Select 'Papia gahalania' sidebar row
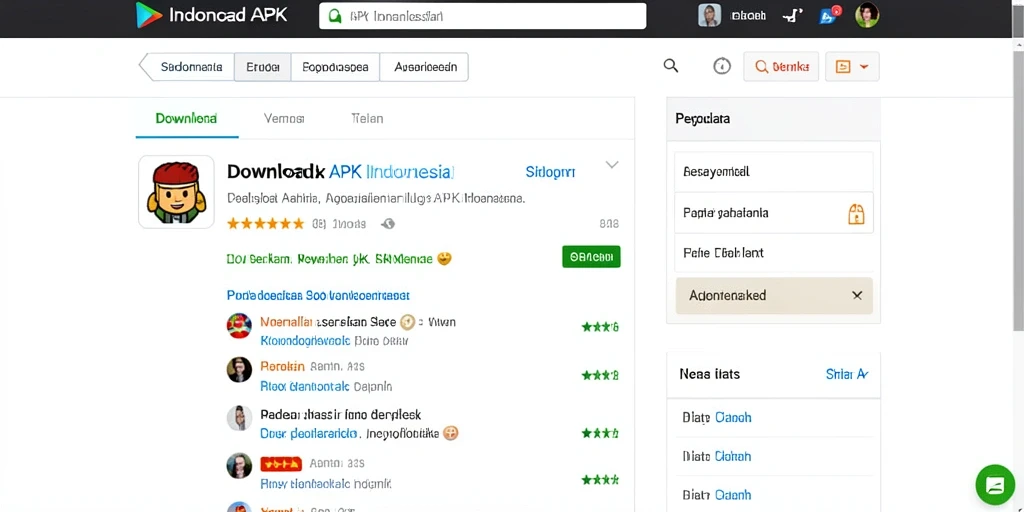 [x=774, y=213]
